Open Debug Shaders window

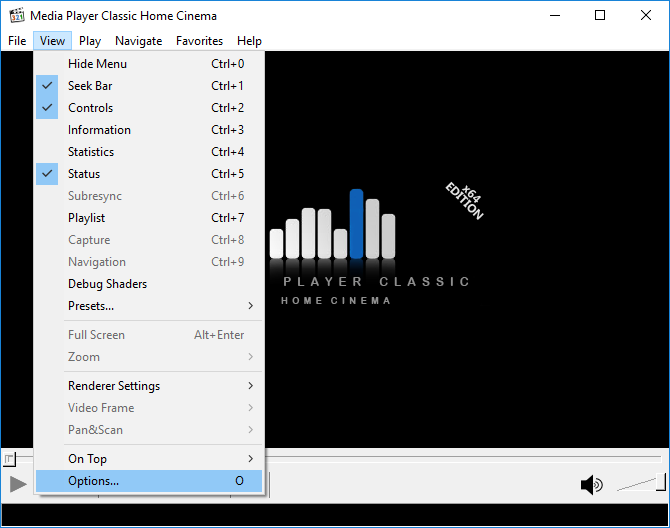[x=149, y=284]
